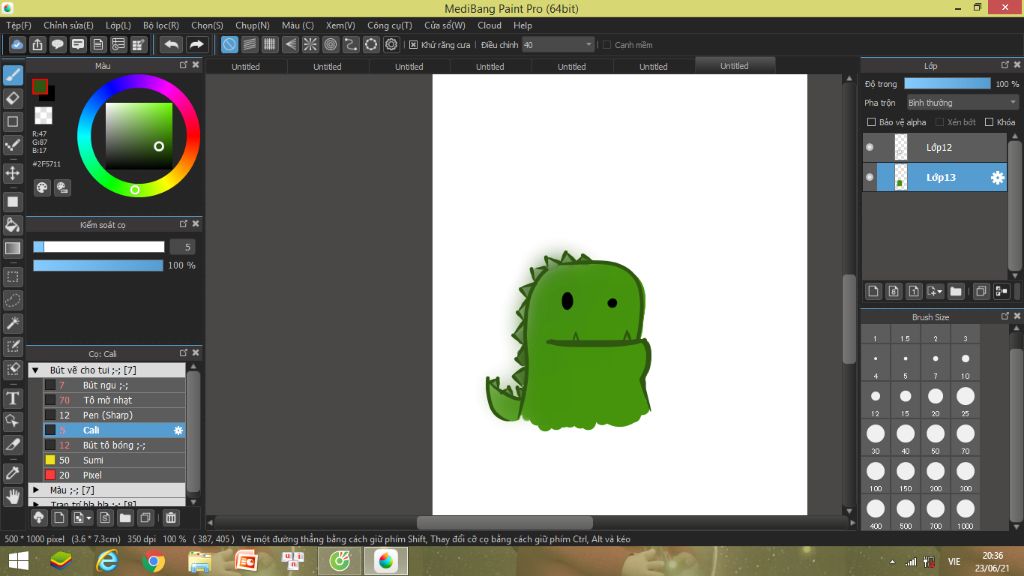Select the Bucket fill tool
Image resolution: width=1024 pixels, height=576 pixels.
point(12,225)
